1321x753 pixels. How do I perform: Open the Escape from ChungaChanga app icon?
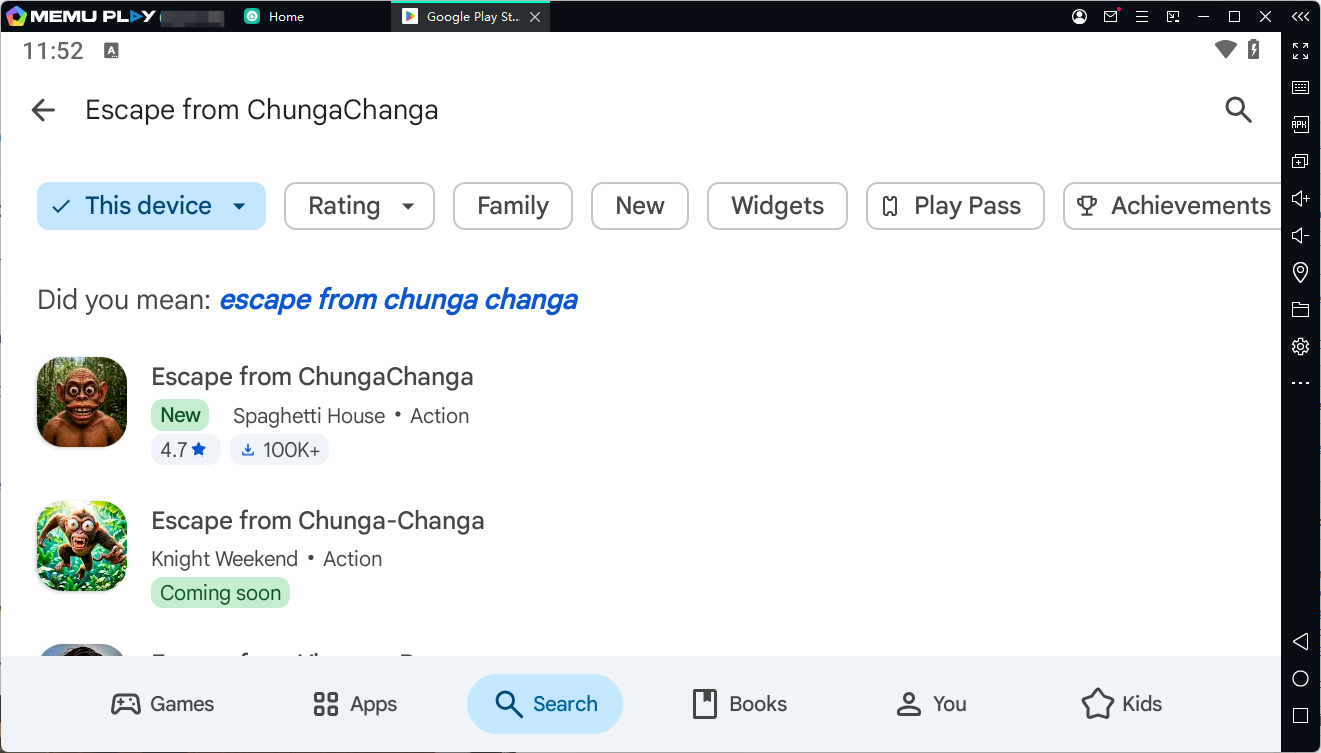coord(82,402)
